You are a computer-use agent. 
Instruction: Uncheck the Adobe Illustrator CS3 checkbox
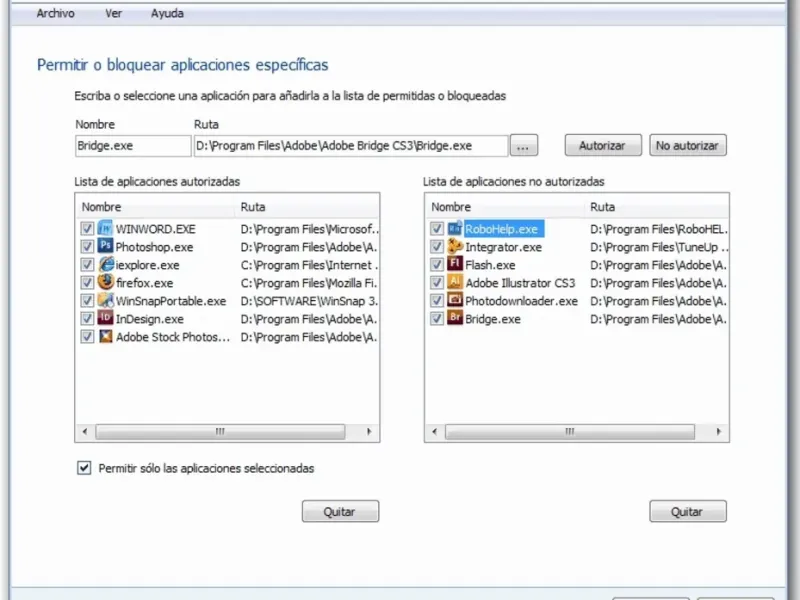point(437,283)
